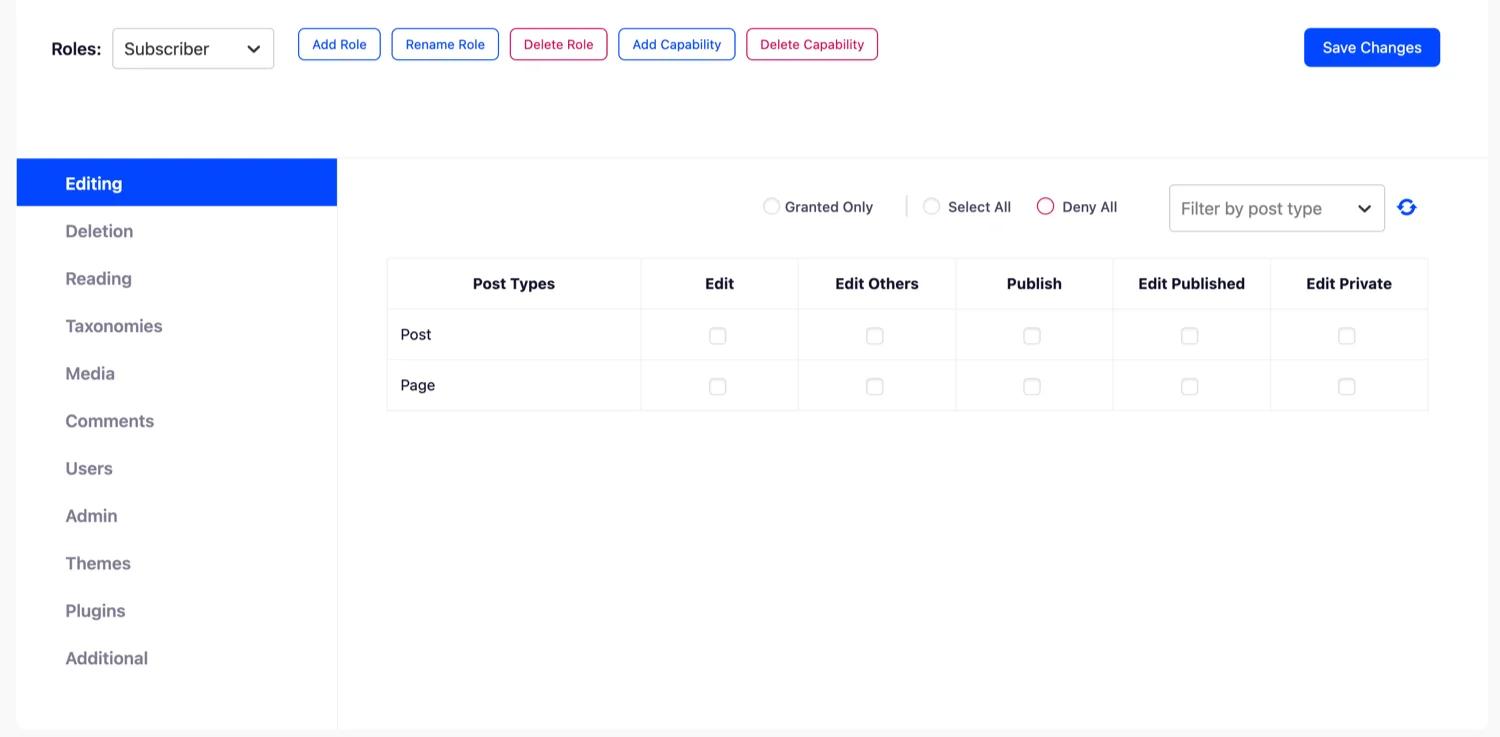Screen dimensions: 1500x737
Task: Select the Granted Only radio button
Action: [771, 206]
